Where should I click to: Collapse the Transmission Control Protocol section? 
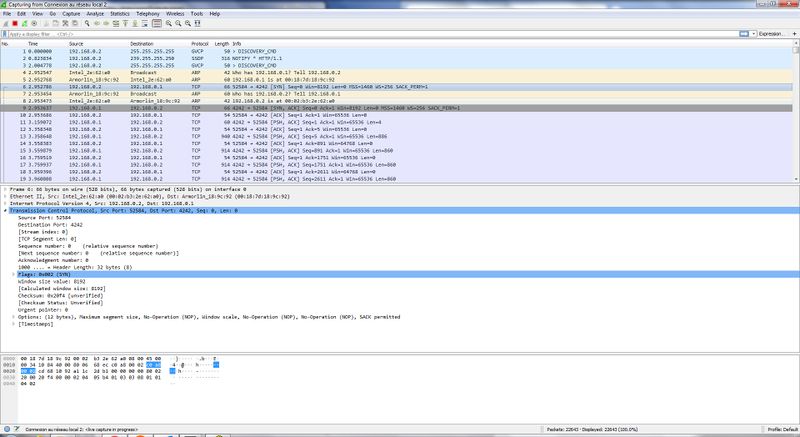(x=3, y=210)
